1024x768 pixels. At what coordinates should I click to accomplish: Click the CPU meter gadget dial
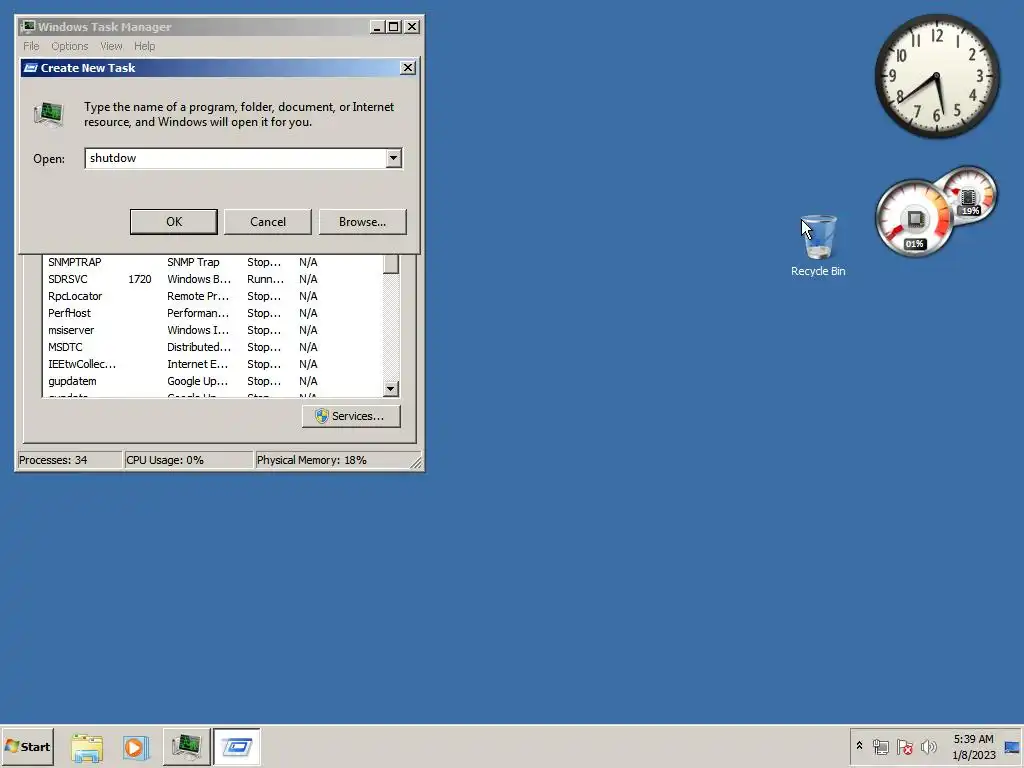[x=914, y=219]
